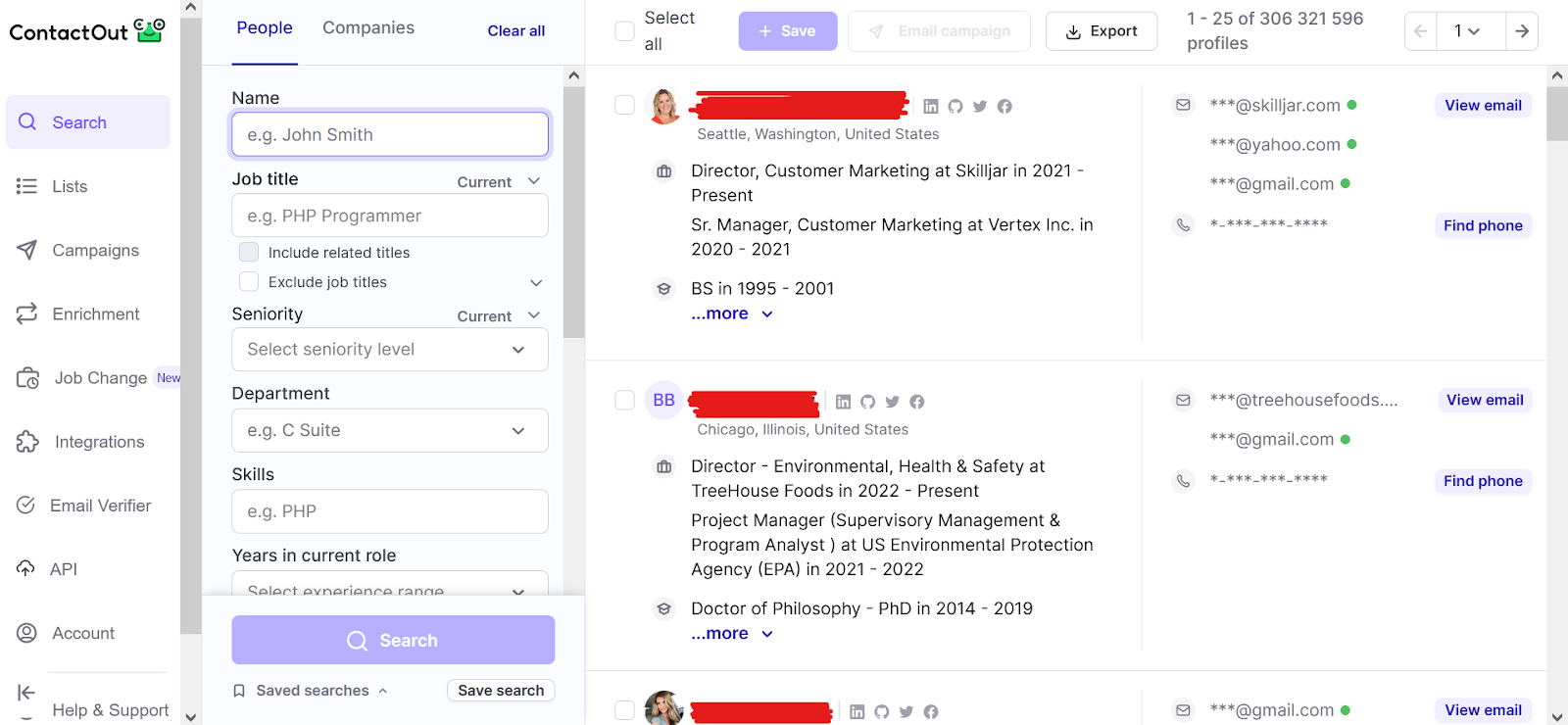Click View email for skilljar.com
Viewport: 1568px width, 725px height.
[x=1483, y=105]
